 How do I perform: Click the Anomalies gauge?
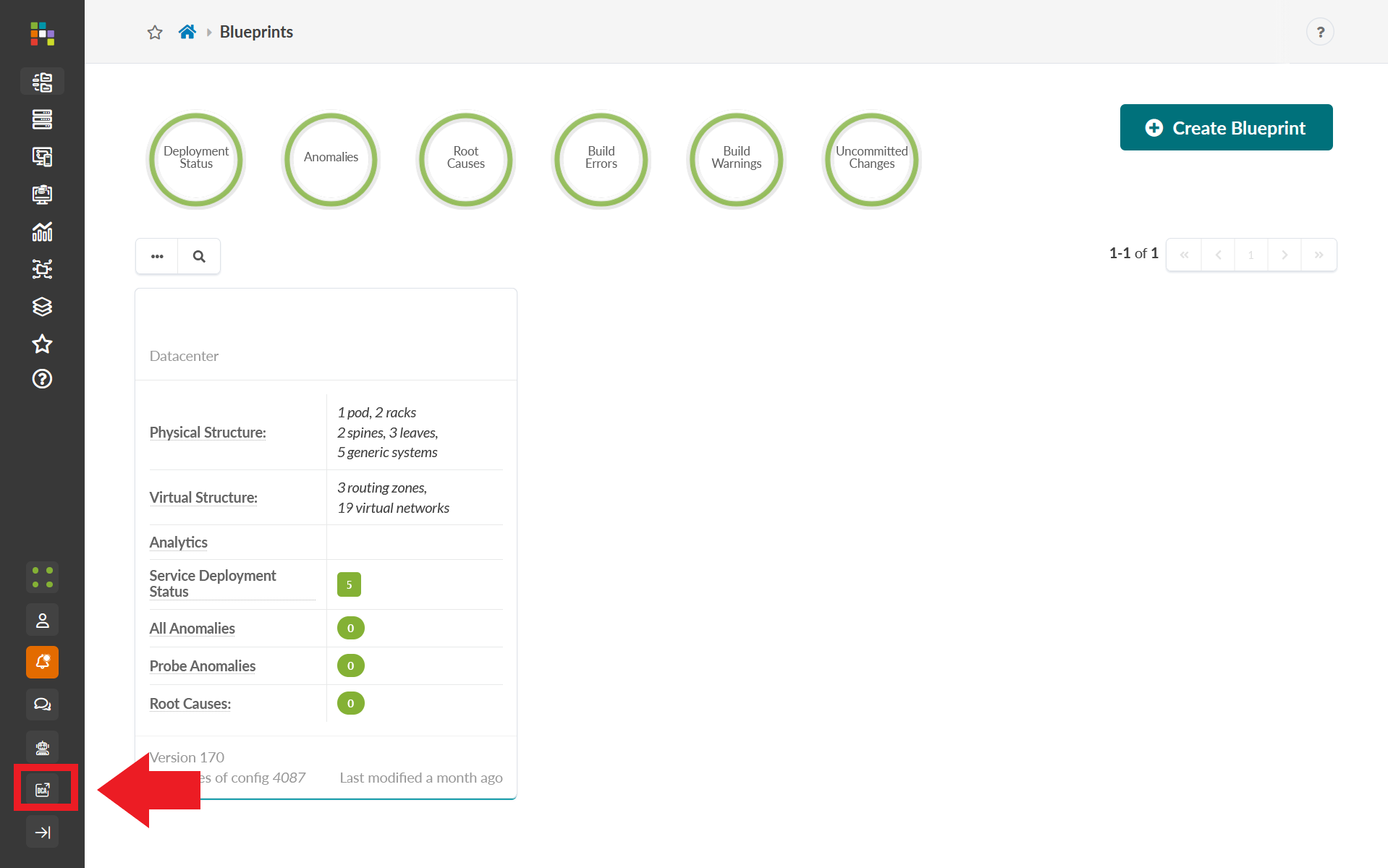tap(331, 160)
